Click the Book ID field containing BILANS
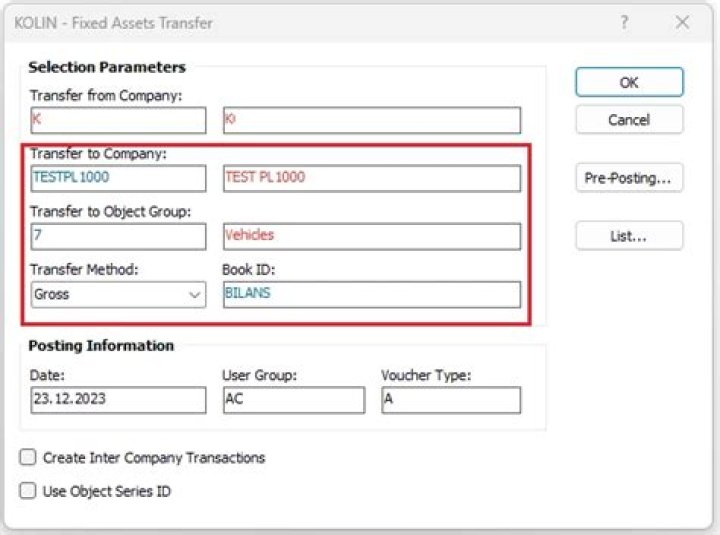The height and width of the screenshot is (535, 720). click(371, 295)
